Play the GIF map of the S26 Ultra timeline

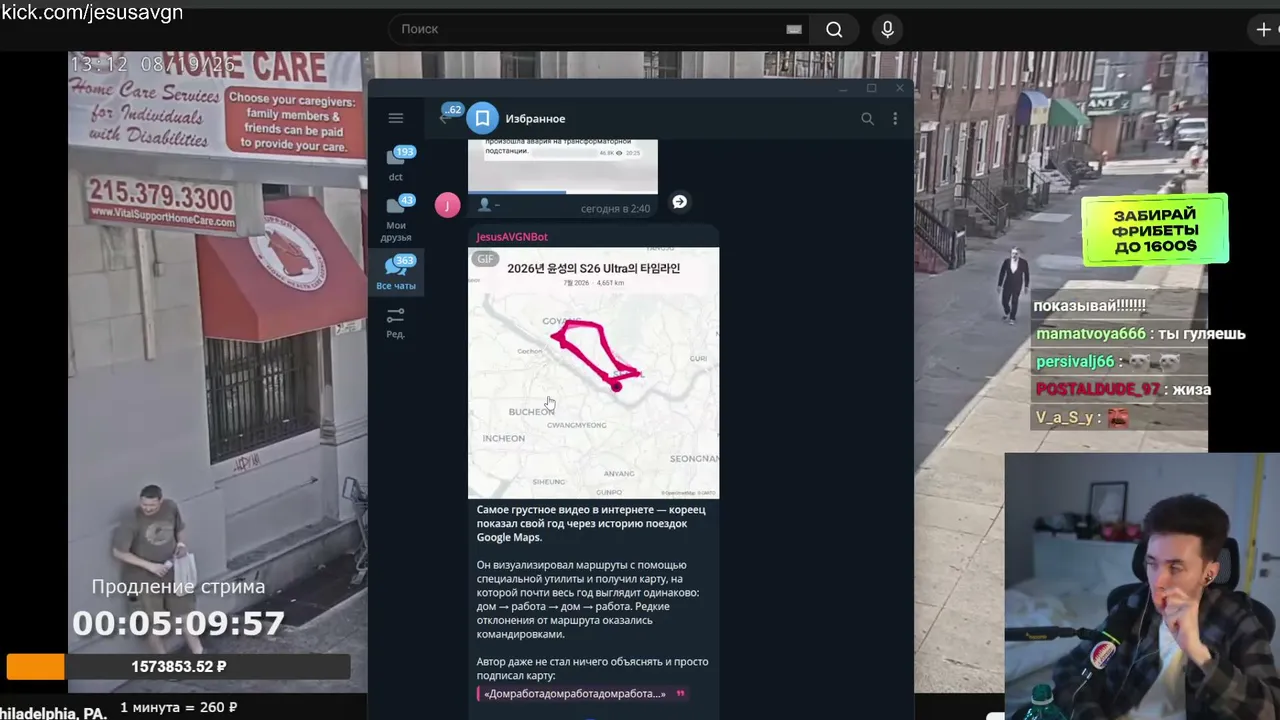(x=593, y=373)
